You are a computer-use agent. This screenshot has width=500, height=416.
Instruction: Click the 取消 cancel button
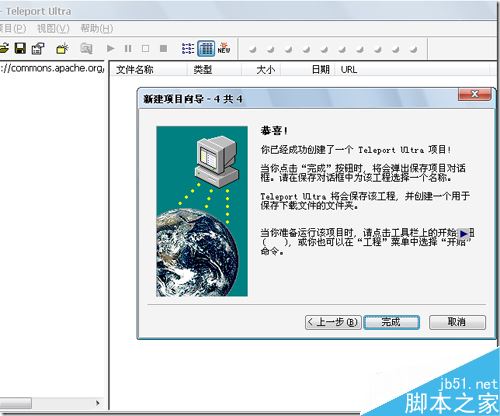[x=457, y=322]
